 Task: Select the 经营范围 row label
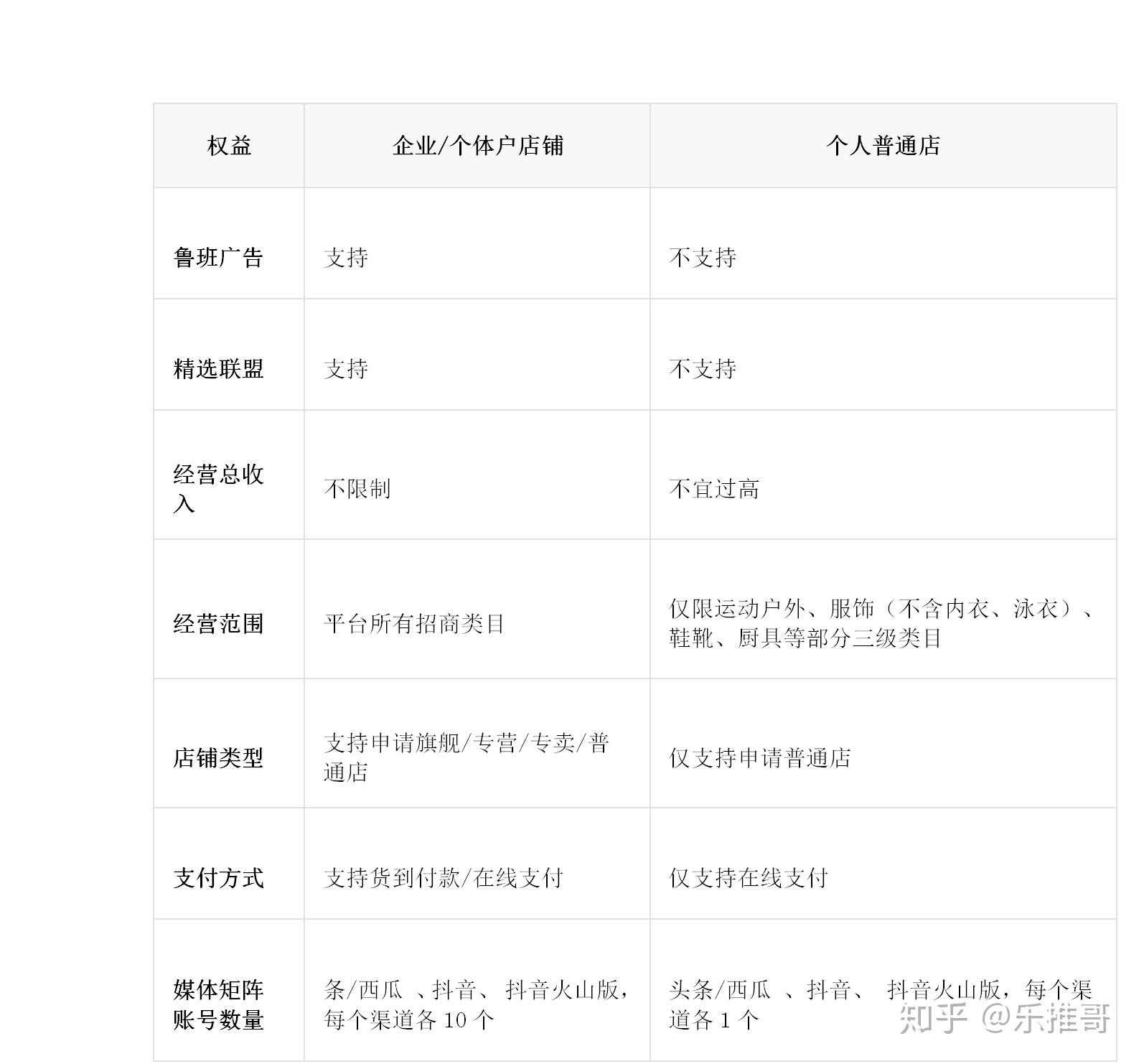219,623
